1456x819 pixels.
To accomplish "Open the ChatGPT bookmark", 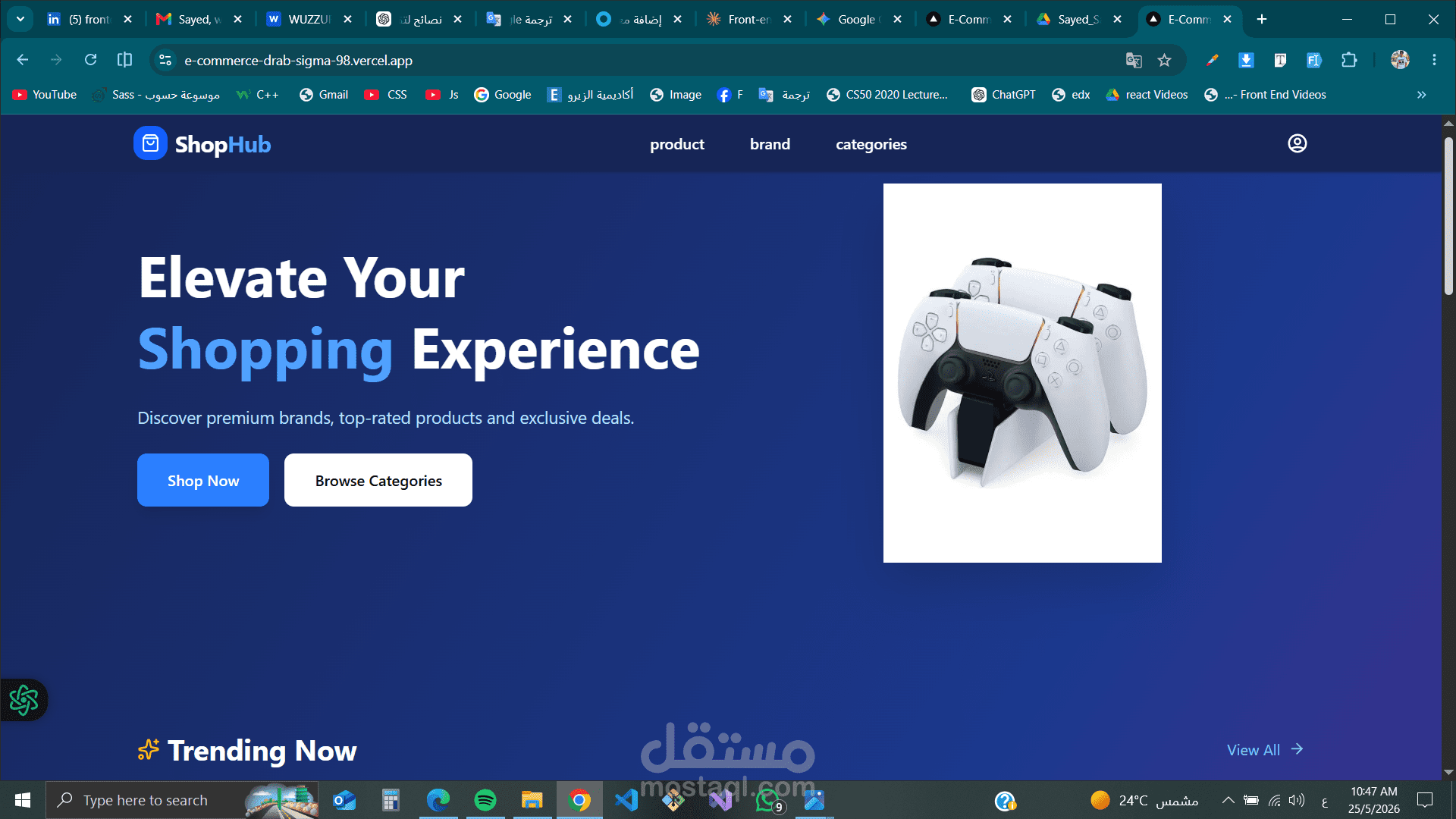I will tap(1003, 95).
